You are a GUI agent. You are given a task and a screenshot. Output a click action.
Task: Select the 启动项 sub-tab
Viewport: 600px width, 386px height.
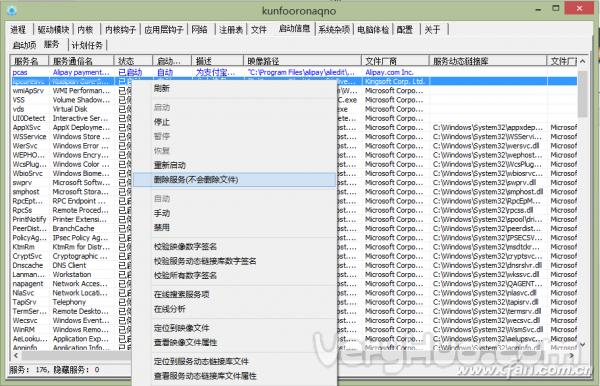(x=24, y=45)
